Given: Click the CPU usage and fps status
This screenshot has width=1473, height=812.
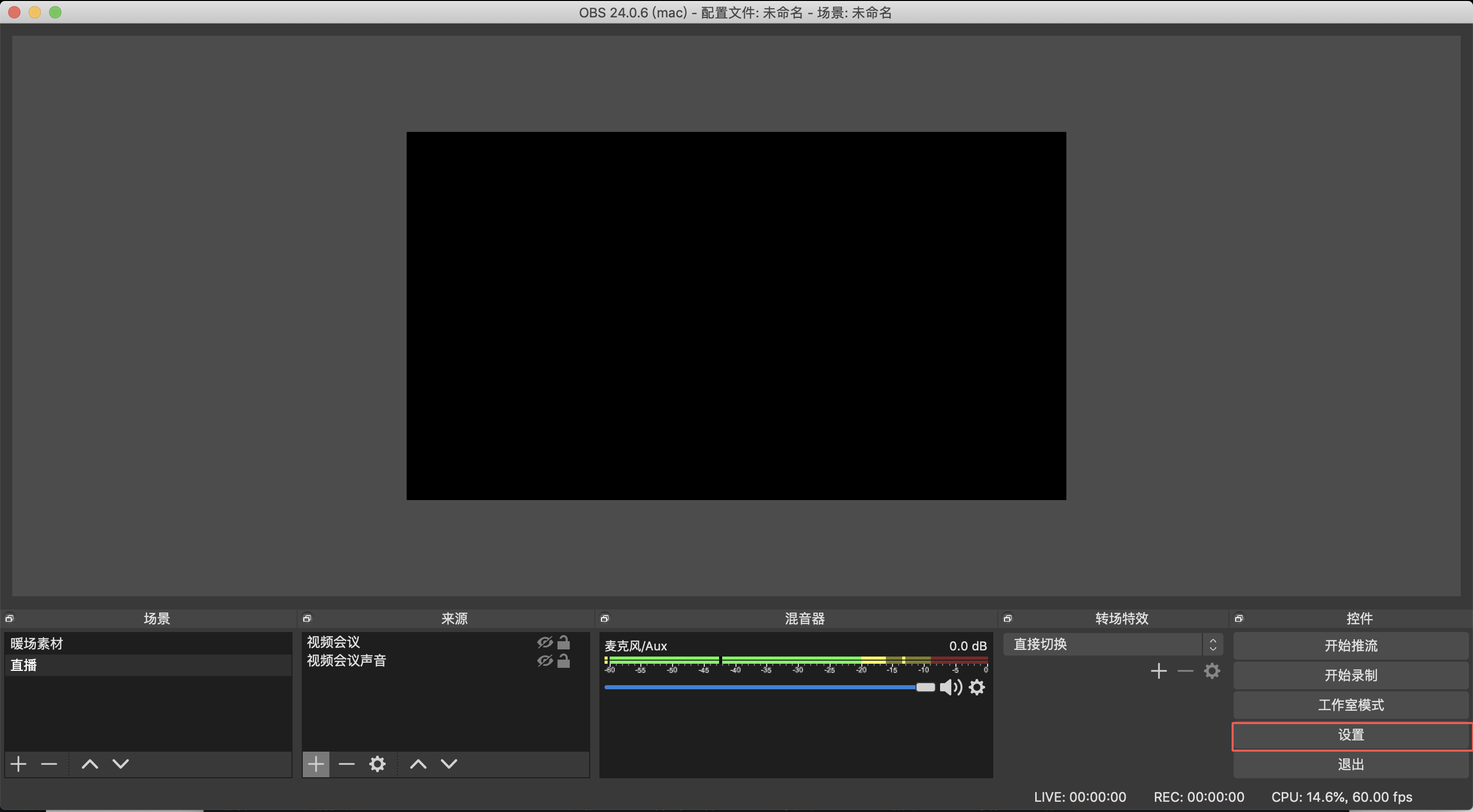Looking at the screenshot, I should pyautogui.click(x=1342, y=797).
